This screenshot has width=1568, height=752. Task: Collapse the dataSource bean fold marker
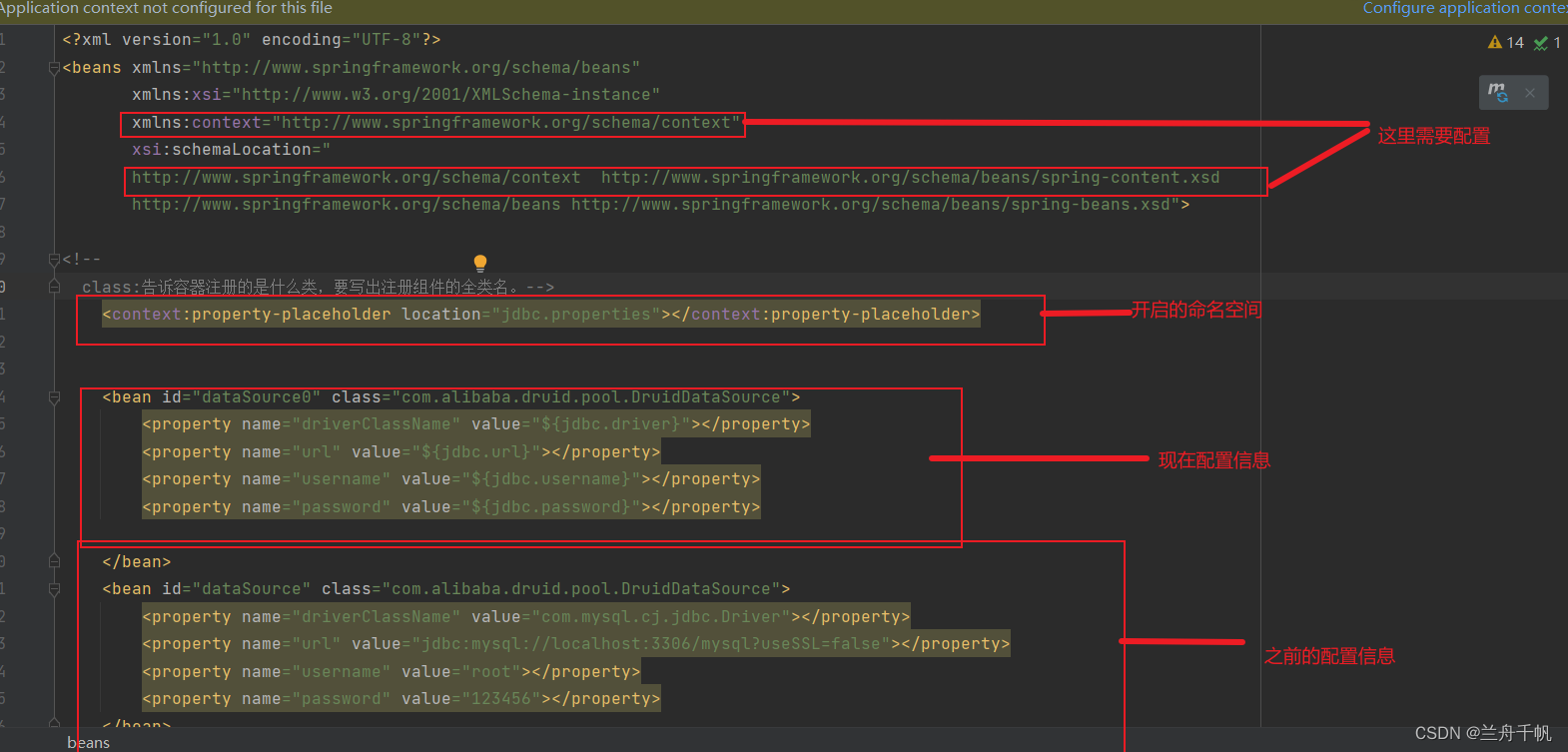point(54,589)
